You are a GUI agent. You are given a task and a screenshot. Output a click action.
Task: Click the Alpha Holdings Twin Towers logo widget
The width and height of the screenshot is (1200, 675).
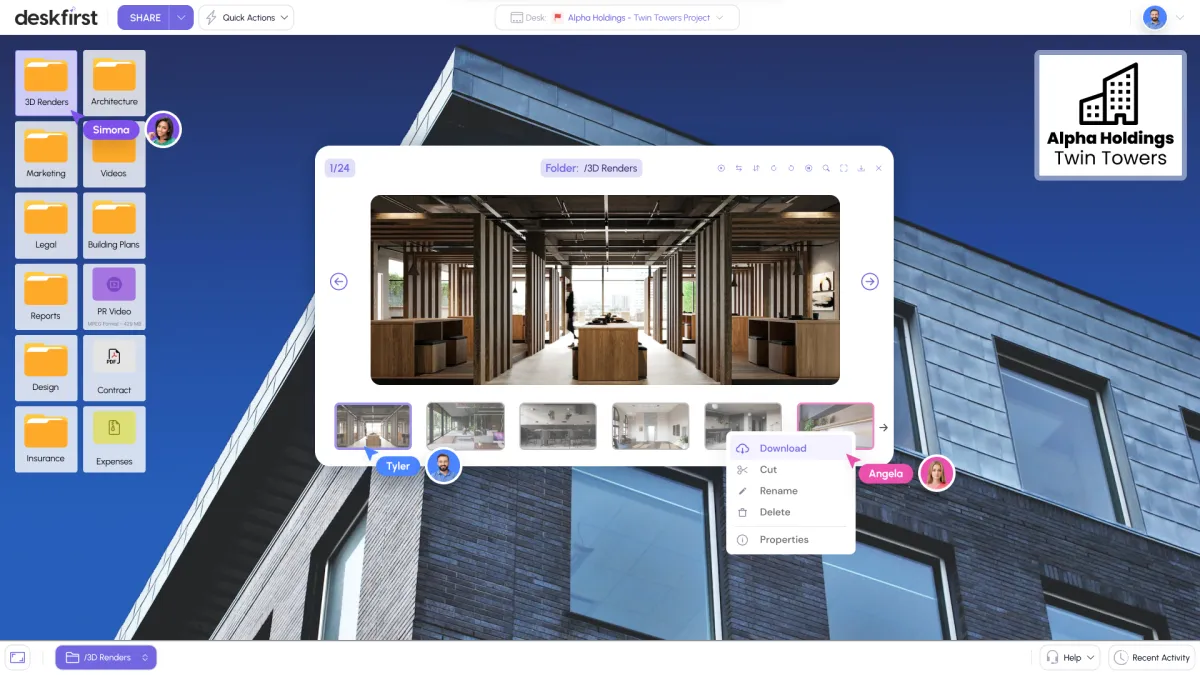click(1109, 115)
